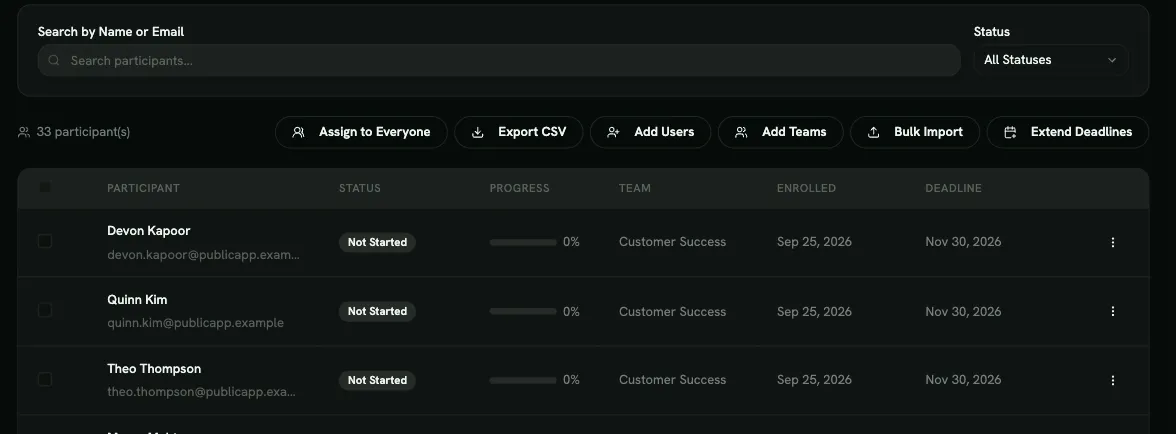Click the PROGRESS column header
This screenshot has height=434, width=1176.
(x=520, y=188)
